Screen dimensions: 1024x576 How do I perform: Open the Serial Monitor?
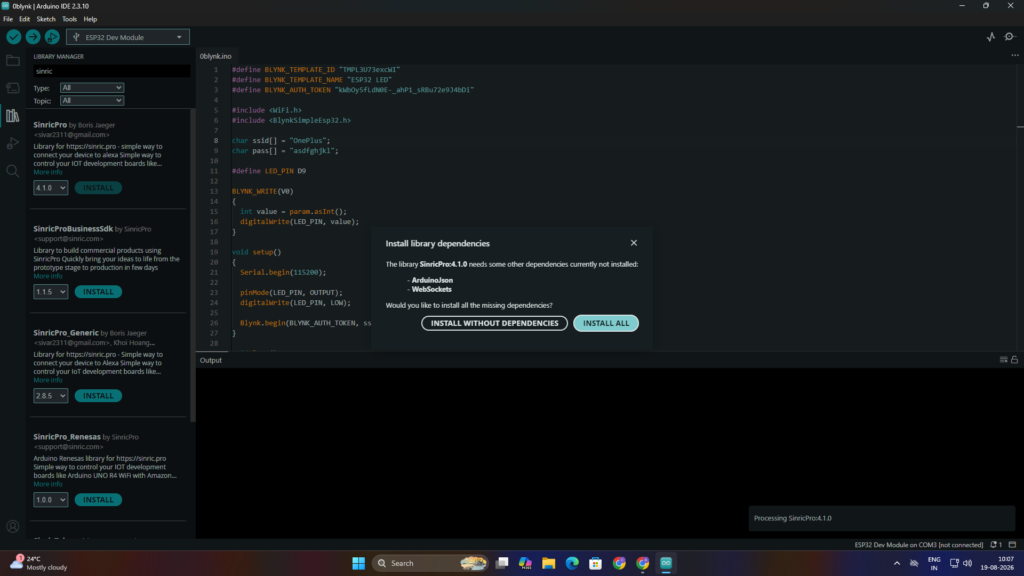click(x=1010, y=37)
